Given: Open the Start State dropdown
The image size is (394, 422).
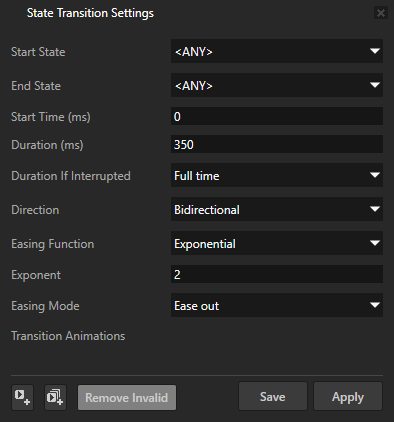Looking at the screenshot, I should pos(277,51).
